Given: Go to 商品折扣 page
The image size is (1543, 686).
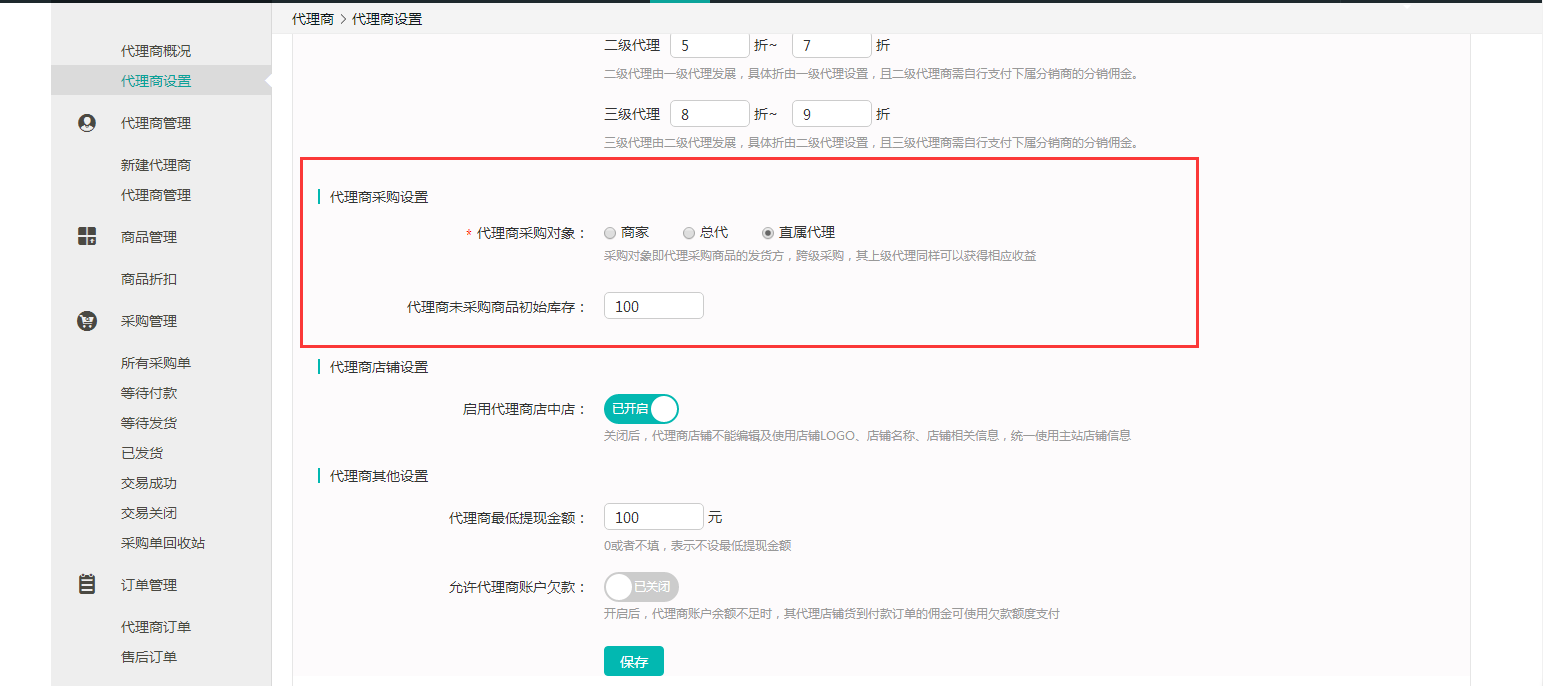Looking at the screenshot, I should click(148, 279).
